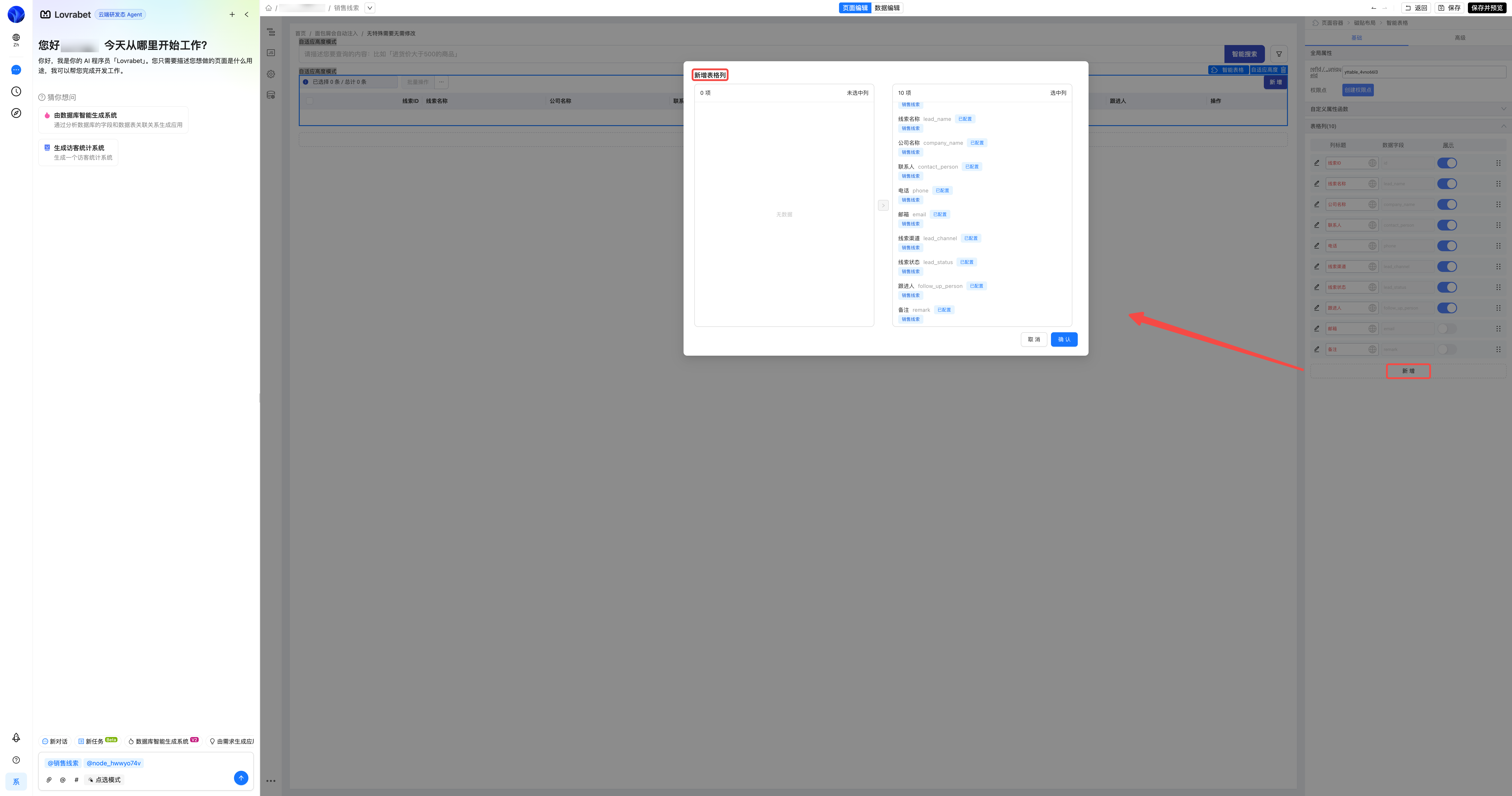The width and height of the screenshot is (1512, 796).
Task: Click the rocket icon in left rail
Action: coord(16,738)
